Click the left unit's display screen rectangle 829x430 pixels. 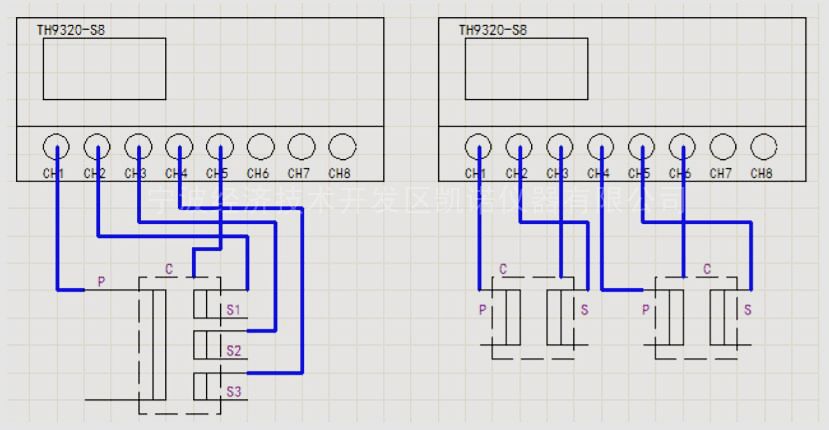104,69
